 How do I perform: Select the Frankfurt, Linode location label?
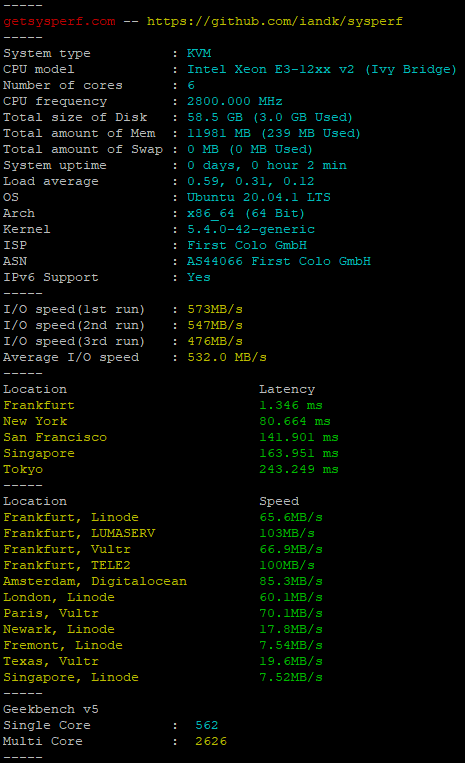click(71, 517)
